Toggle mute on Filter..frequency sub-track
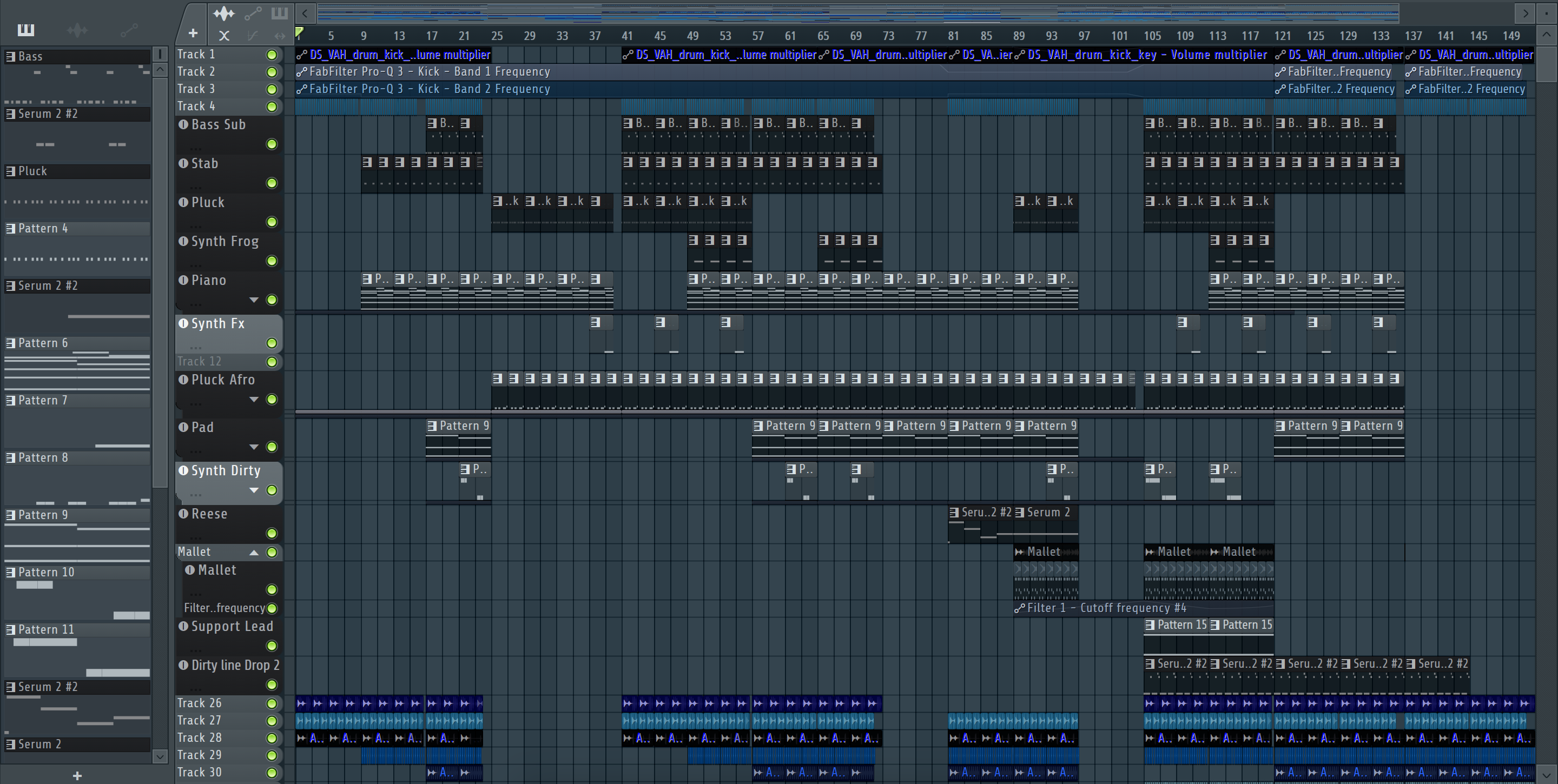Viewport: 1558px width, 784px height. click(272, 608)
